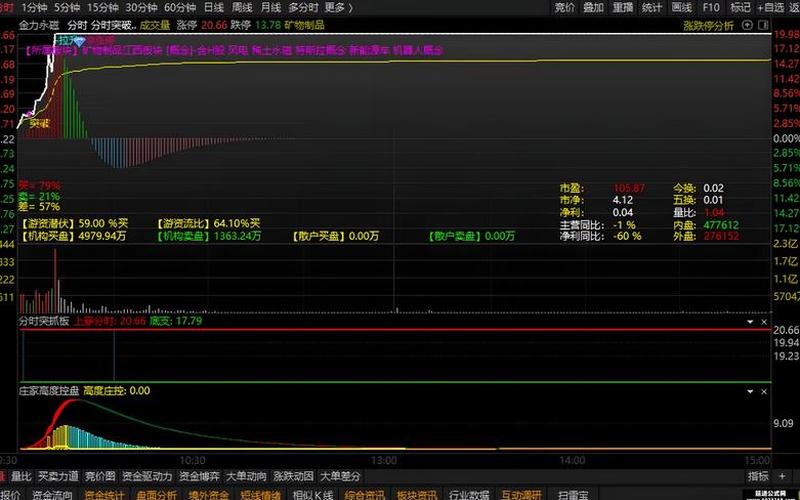This screenshot has width=800, height=500.
Task: Toggle the 画线 drawing tools
Action: [682, 7]
